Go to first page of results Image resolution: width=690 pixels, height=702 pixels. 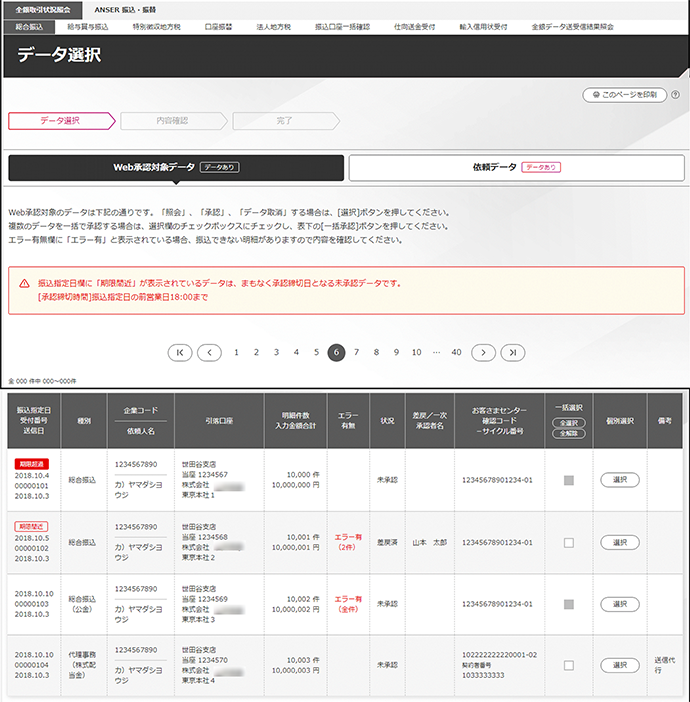point(180,352)
